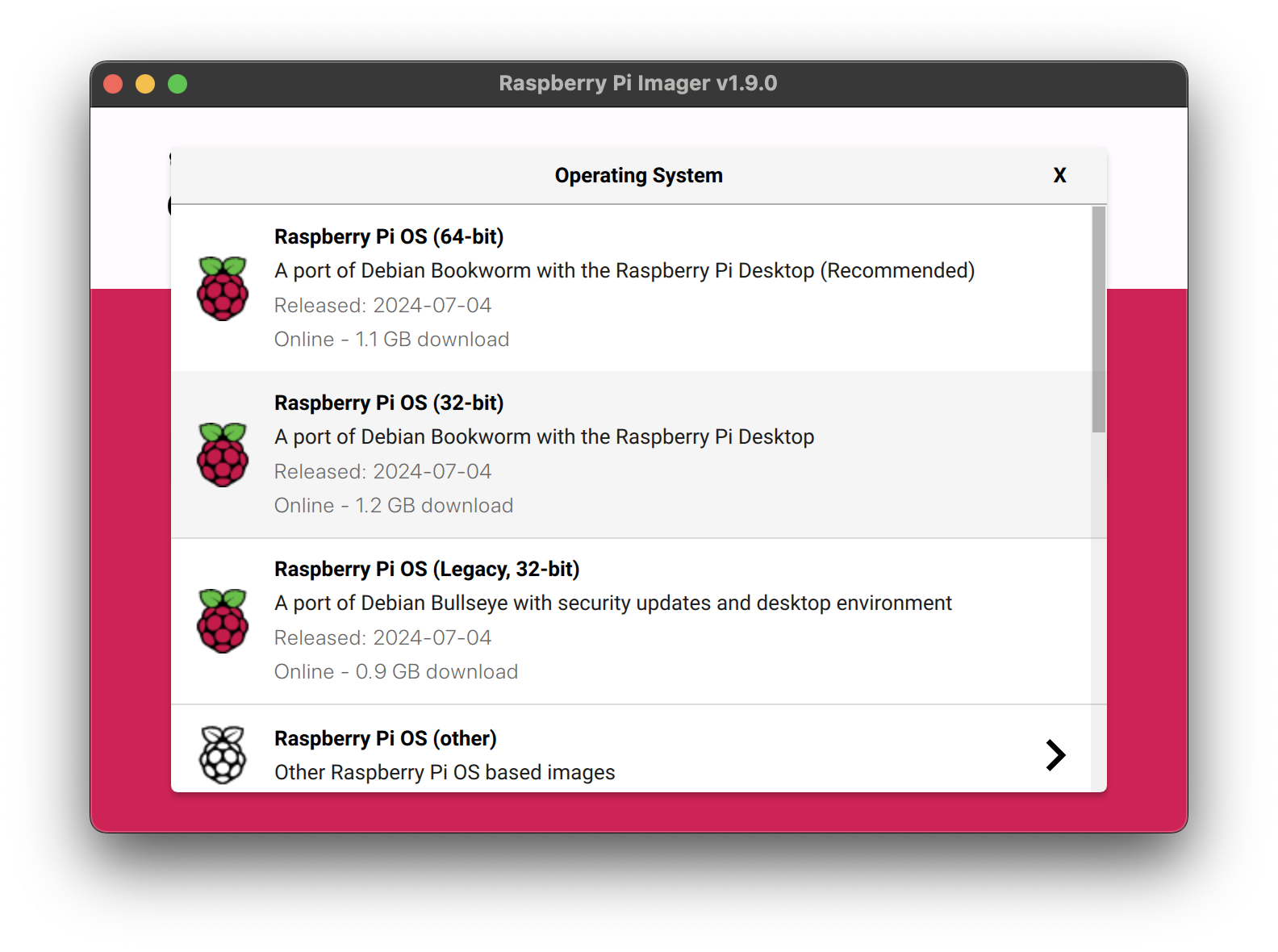Click the '(Recommended)' Bookworm description line

tap(624, 270)
